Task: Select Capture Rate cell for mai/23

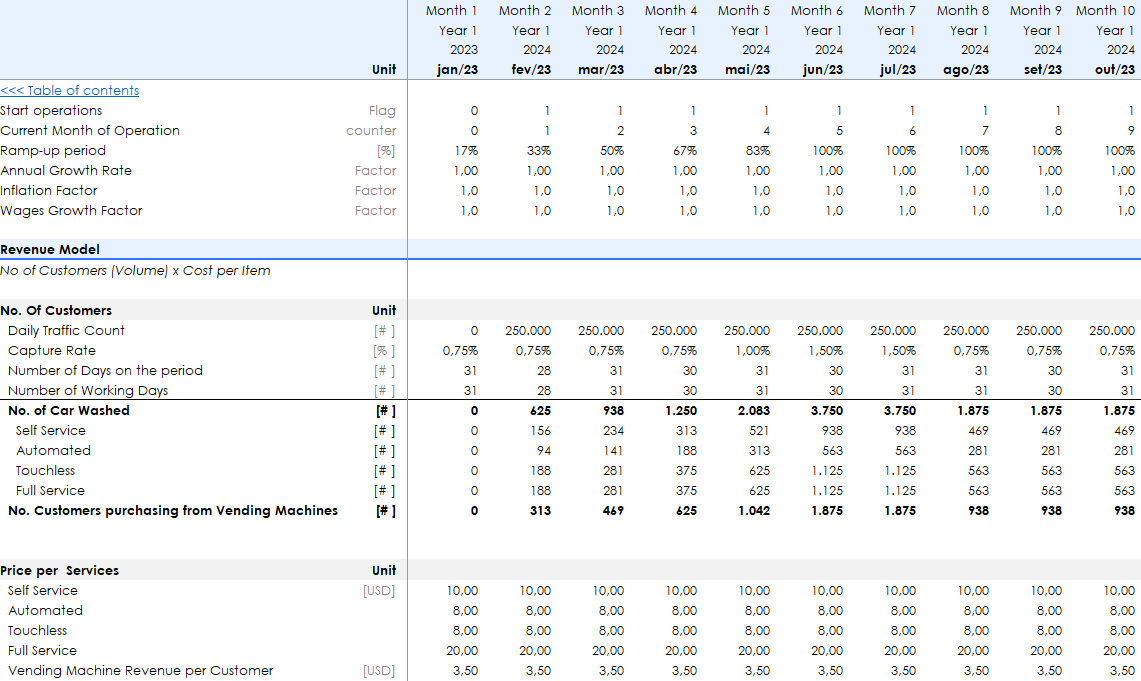Action: (752, 350)
